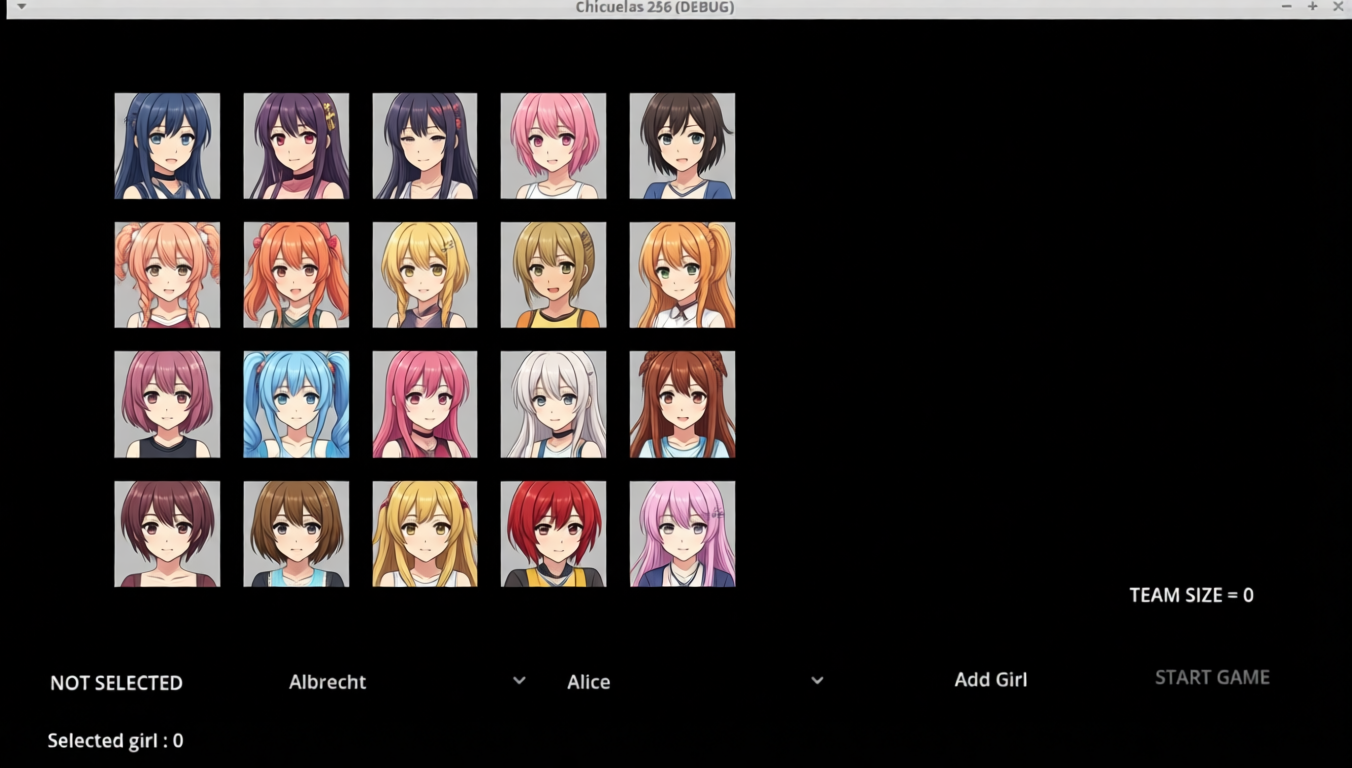Screen dimensions: 1352x768
Task: Click START GAME
Action: click(x=1212, y=678)
